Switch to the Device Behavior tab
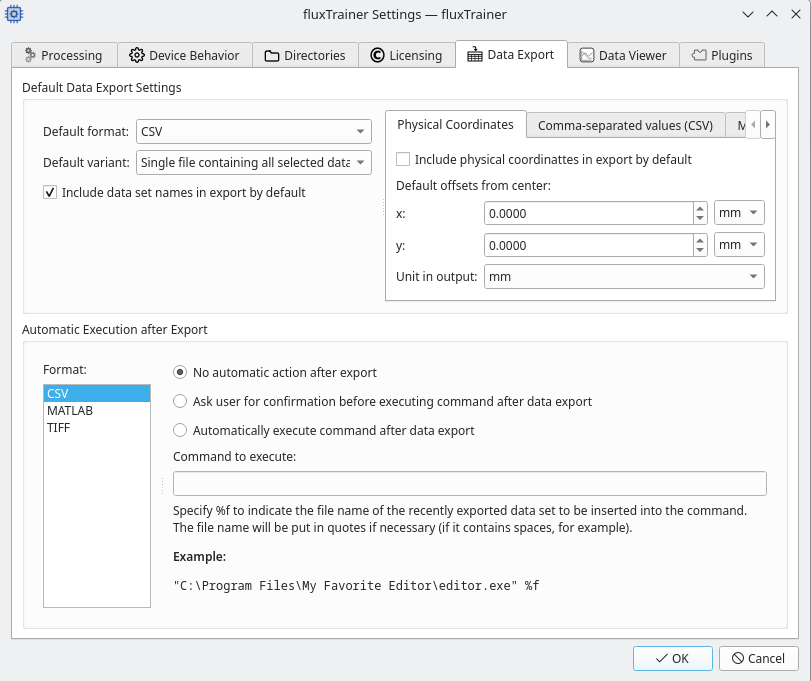This screenshot has height=681, width=811. tap(185, 55)
